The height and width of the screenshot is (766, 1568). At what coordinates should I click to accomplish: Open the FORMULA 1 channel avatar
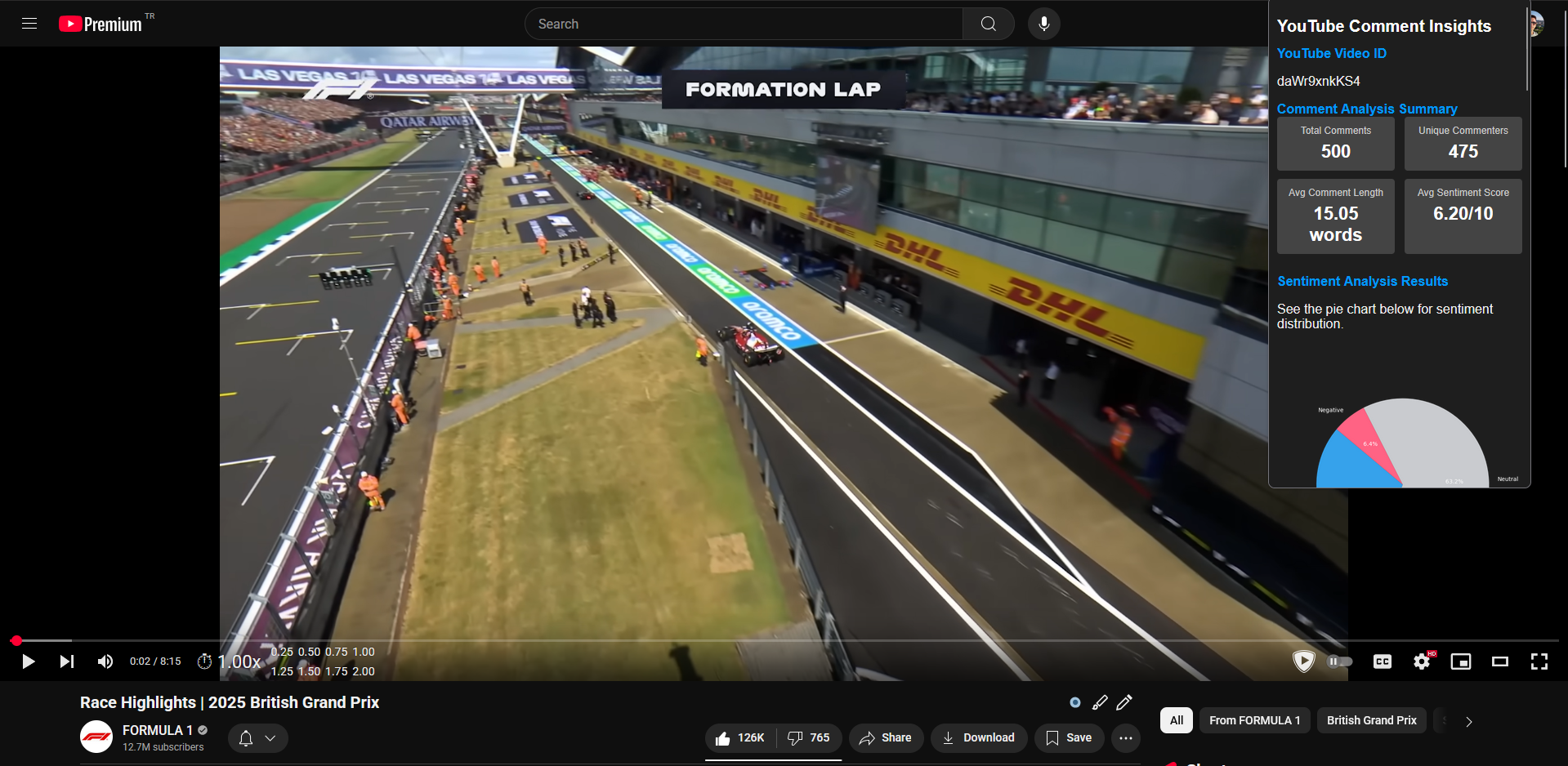pos(96,737)
